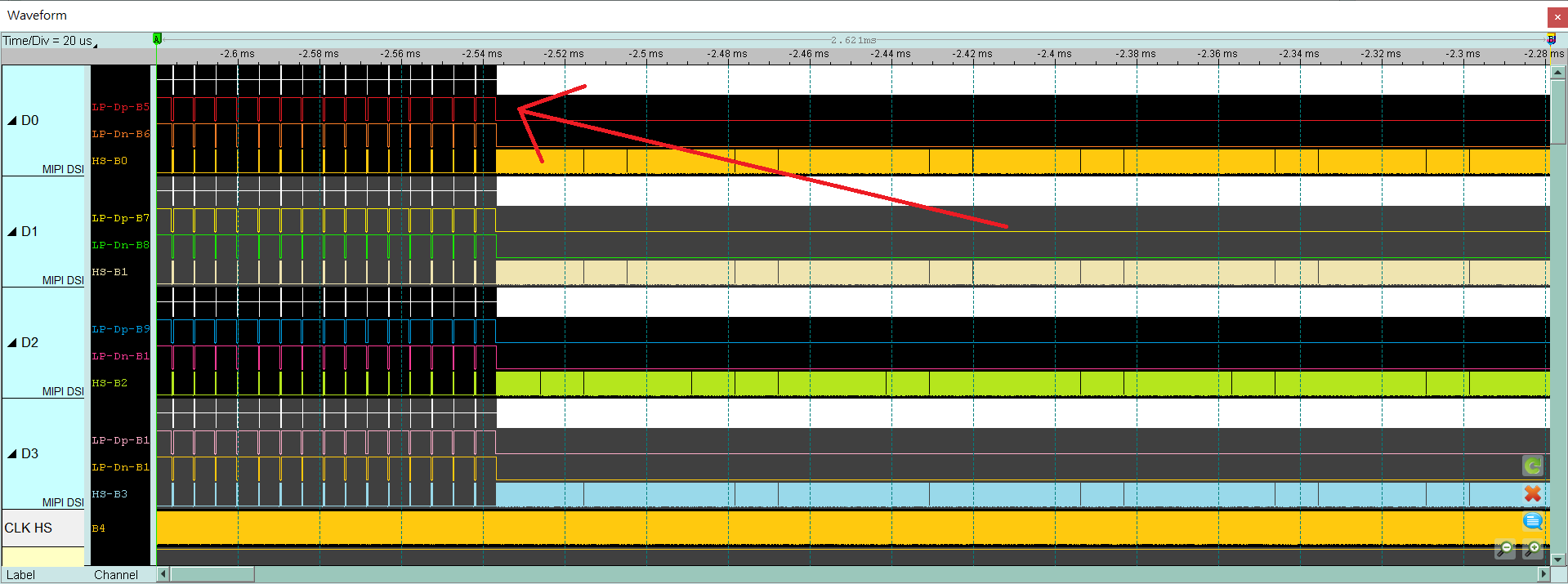This screenshot has width=1568, height=584.
Task: Click the green HS-B2 waveform data burst
Action: (1022, 384)
